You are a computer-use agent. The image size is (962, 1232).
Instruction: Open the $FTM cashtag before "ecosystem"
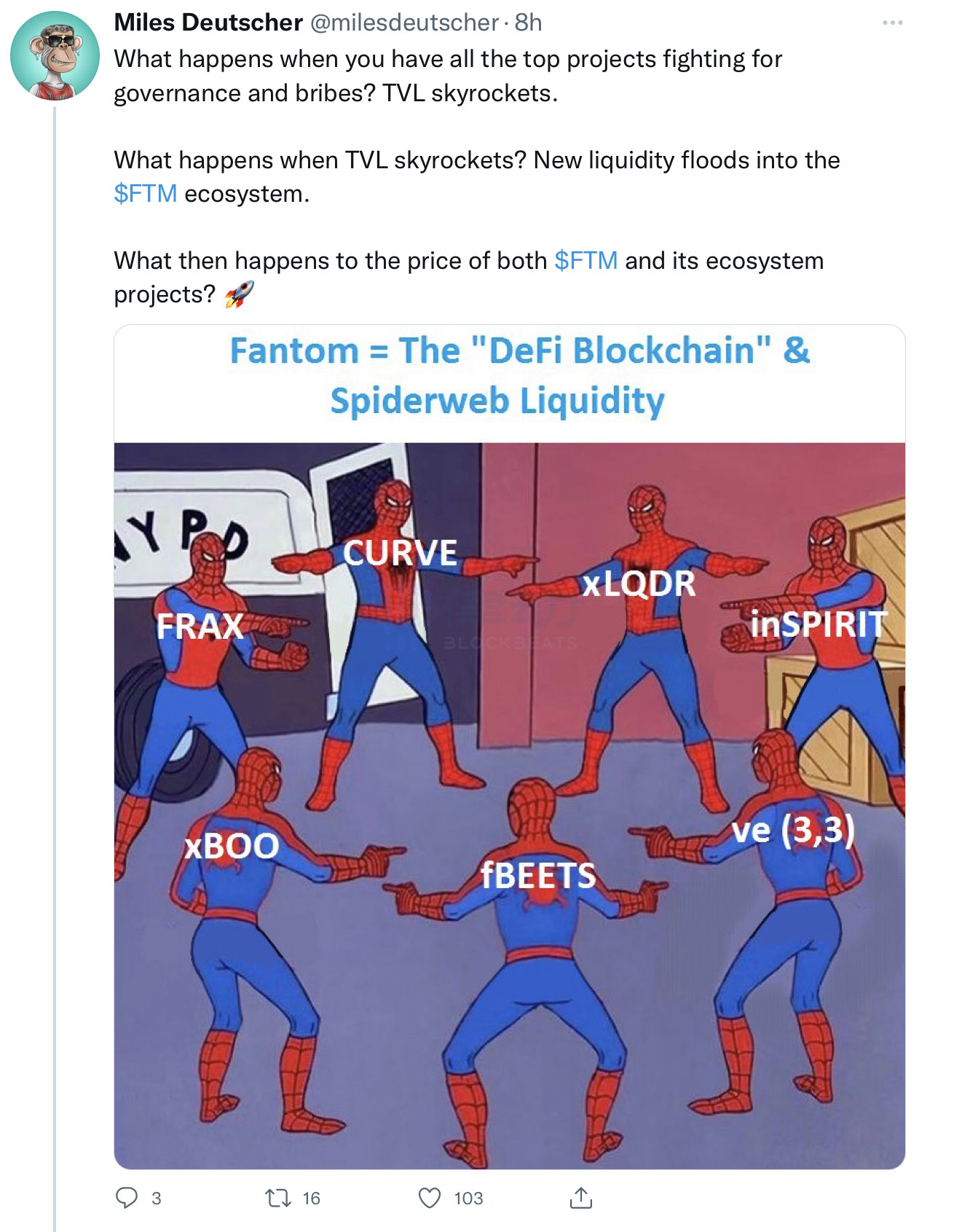(145, 194)
